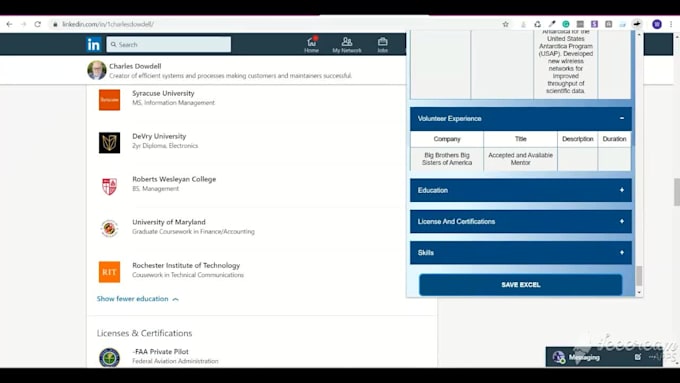Collapse list with Show fewer education
Screen dimensions: 680x383
point(137,299)
